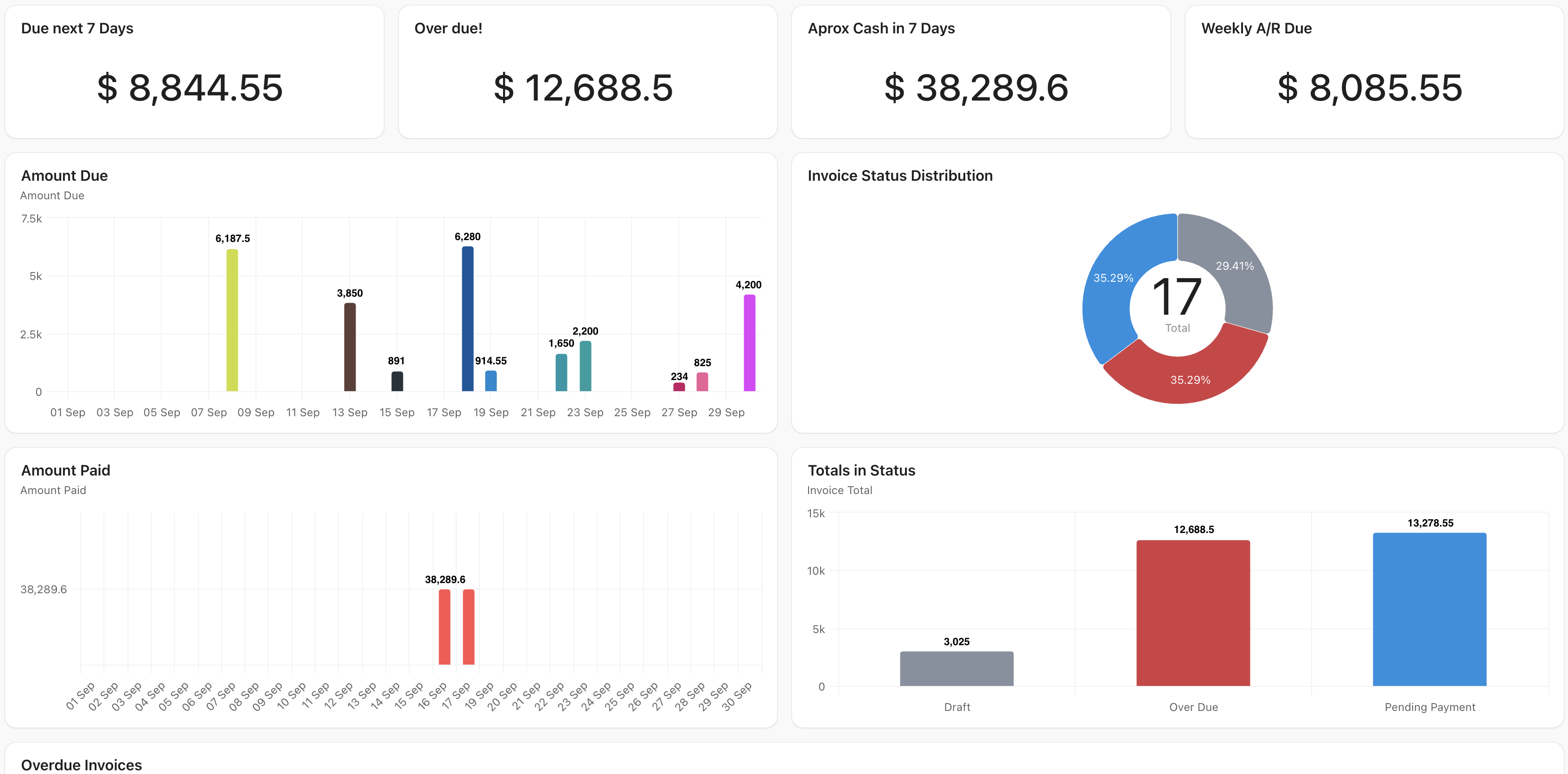The image size is (1568, 774).
Task: Click the Overdue Invoices heading
Action: [x=82, y=764]
